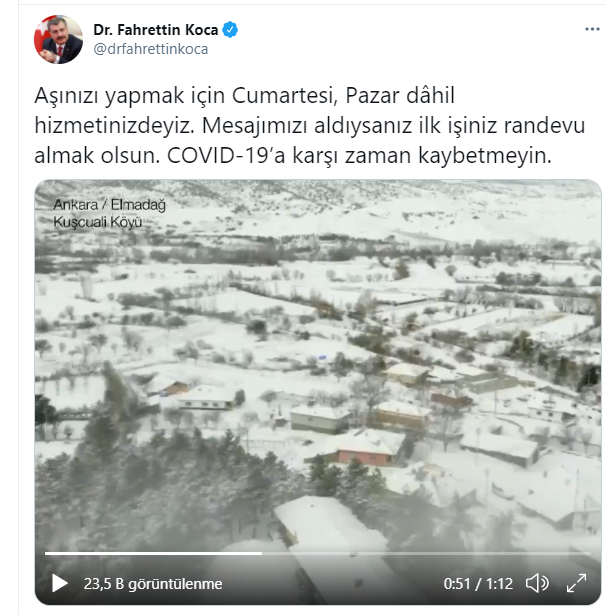Viewport: 606px width, 615px height.
Task: Play the snowy village video
Action: click(60, 584)
